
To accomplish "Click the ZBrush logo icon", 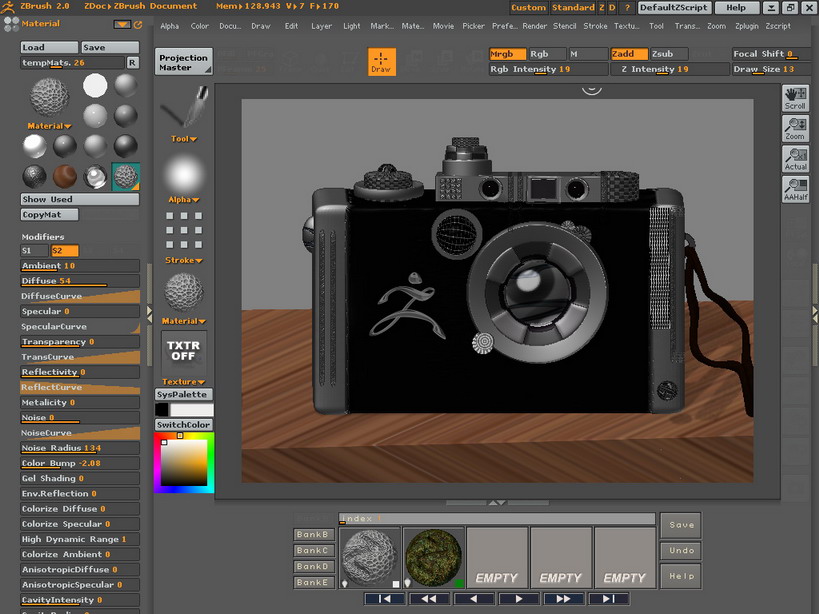I will tap(8, 6).
